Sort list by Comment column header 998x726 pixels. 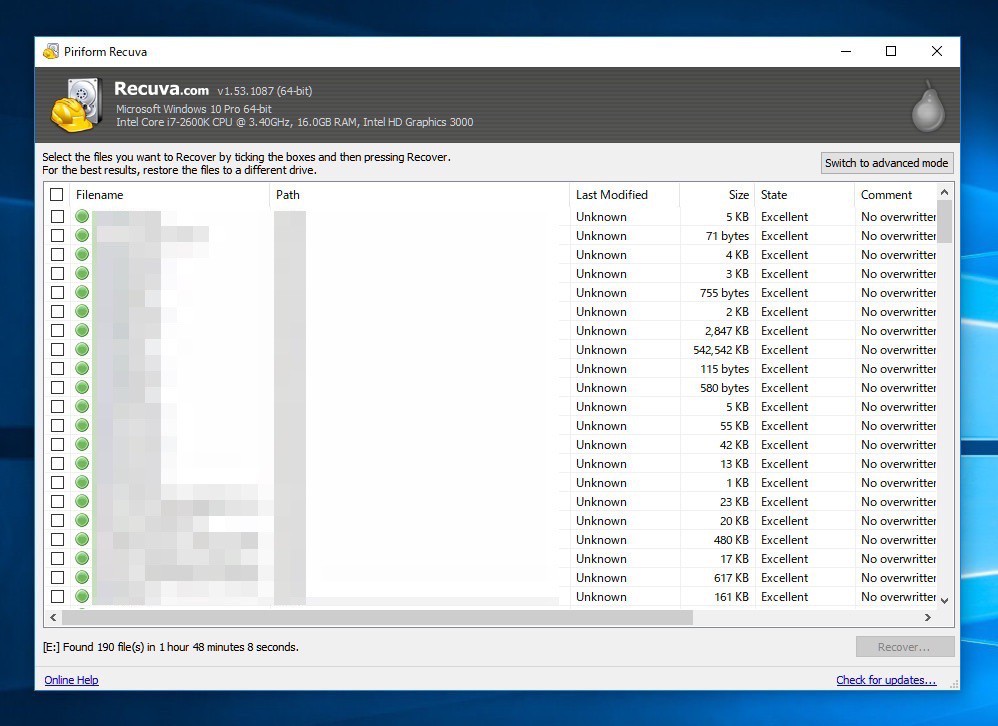click(896, 195)
